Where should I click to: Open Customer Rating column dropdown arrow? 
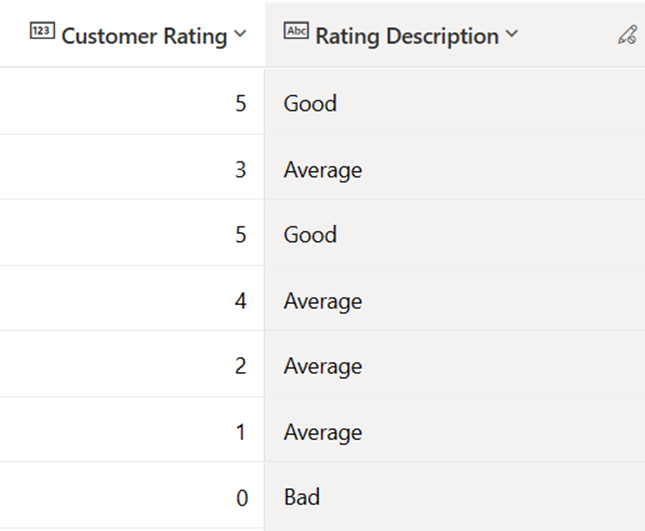240,33
